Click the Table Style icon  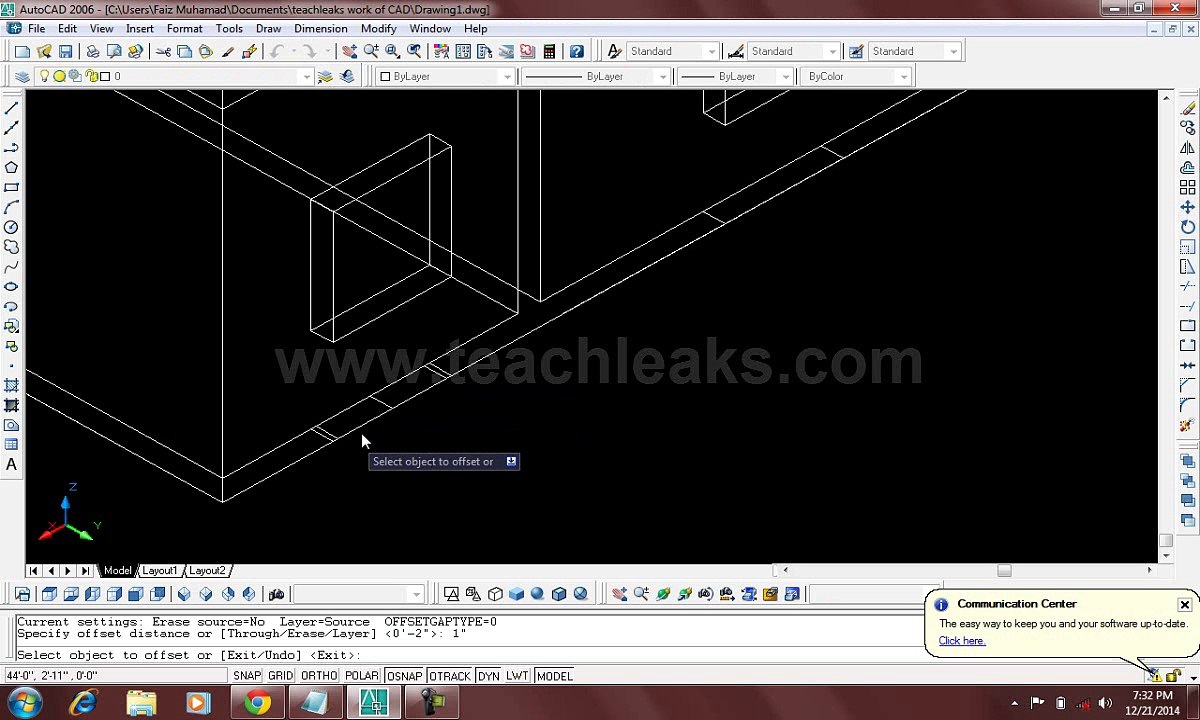pos(856,51)
